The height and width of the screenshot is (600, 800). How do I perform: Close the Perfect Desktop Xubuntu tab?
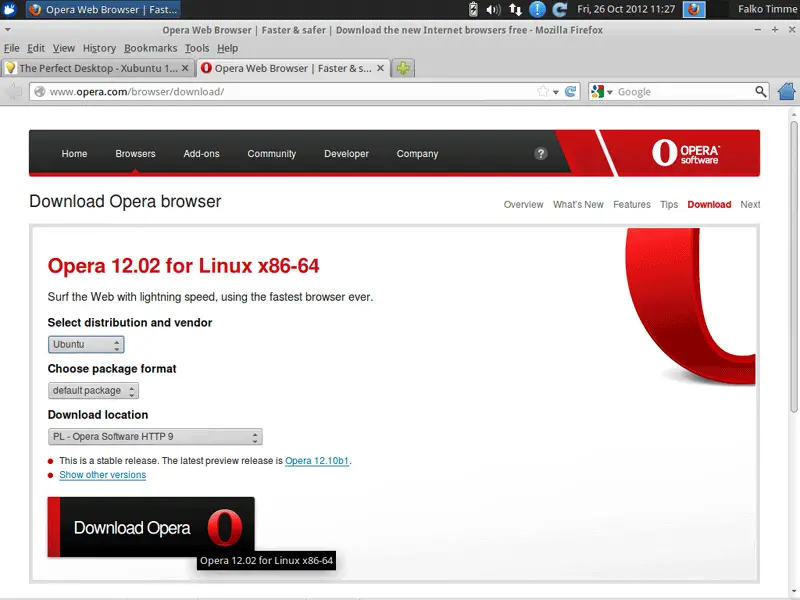tap(185, 68)
